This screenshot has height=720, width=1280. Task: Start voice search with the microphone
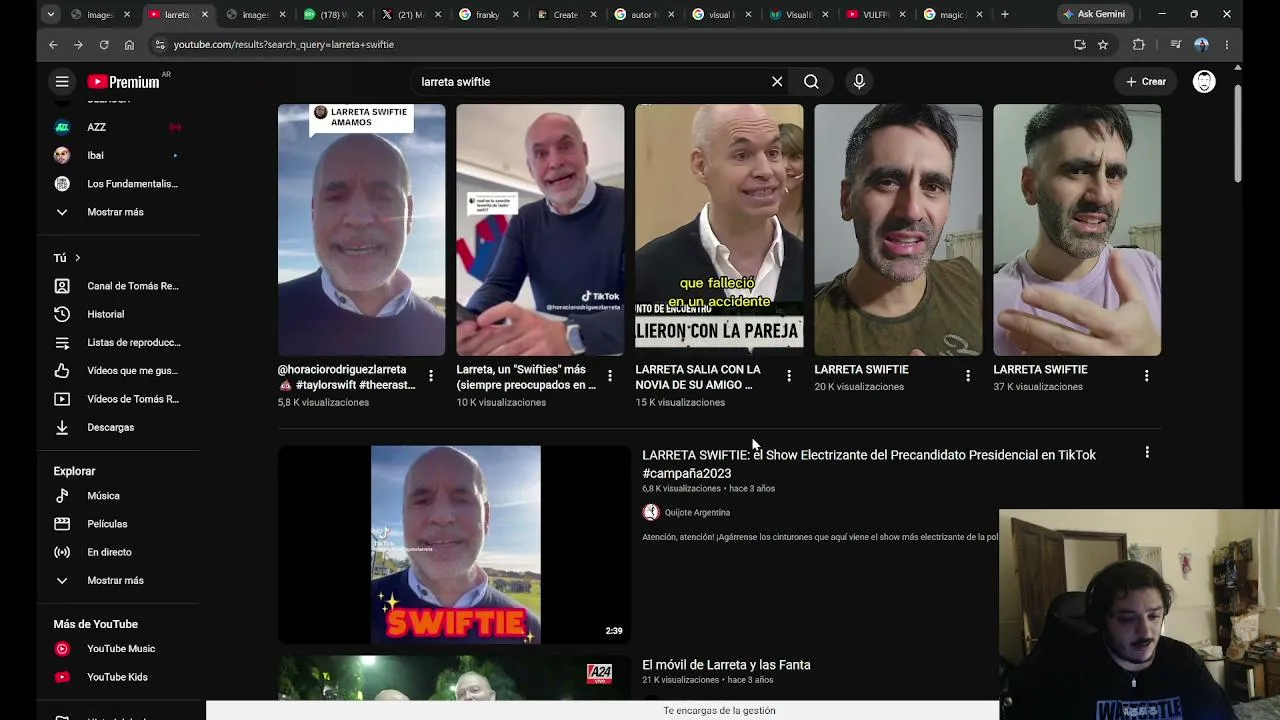(859, 82)
